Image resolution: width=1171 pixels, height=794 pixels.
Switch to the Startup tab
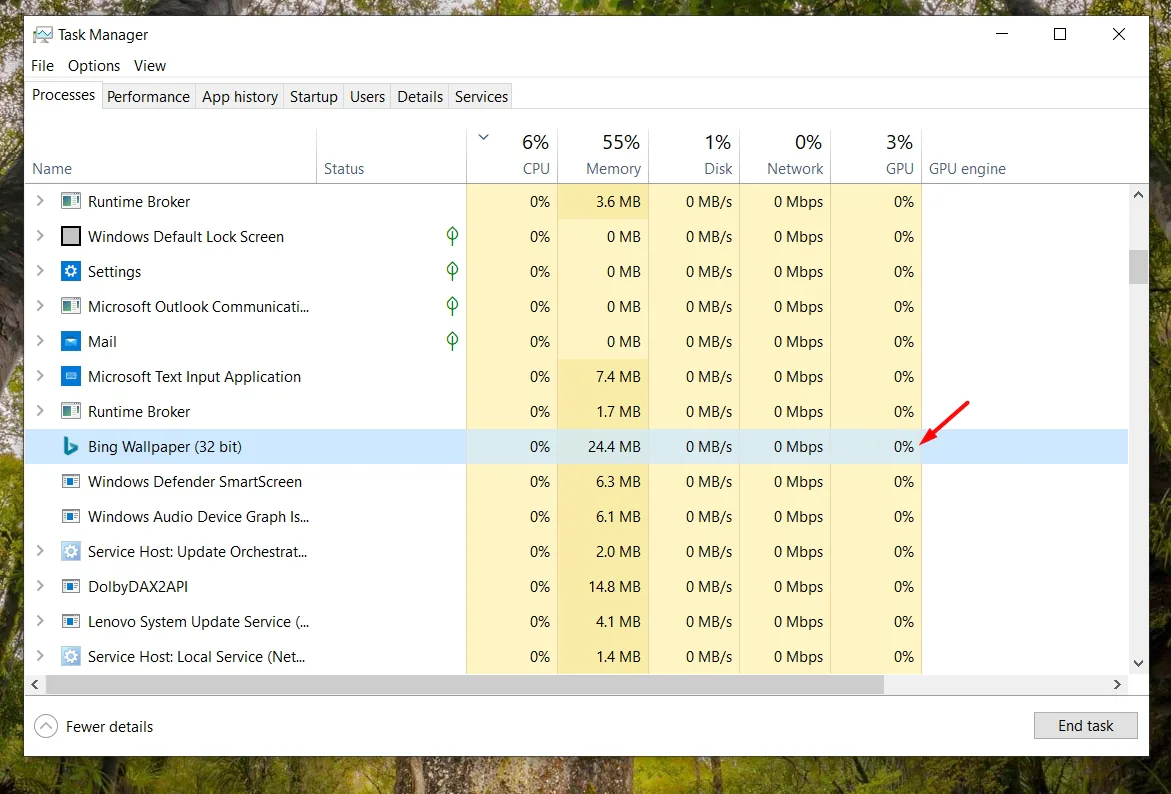coord(314,97)
